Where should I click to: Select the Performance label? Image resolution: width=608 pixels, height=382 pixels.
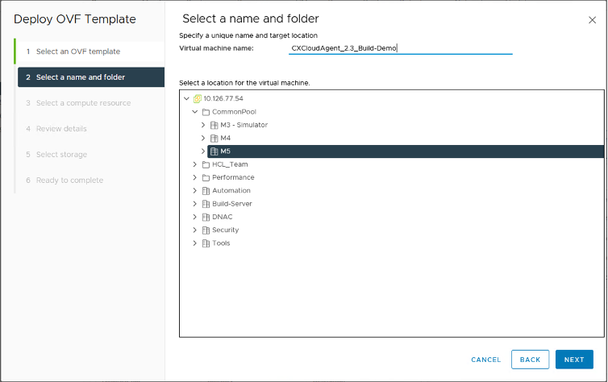[233, 177]
